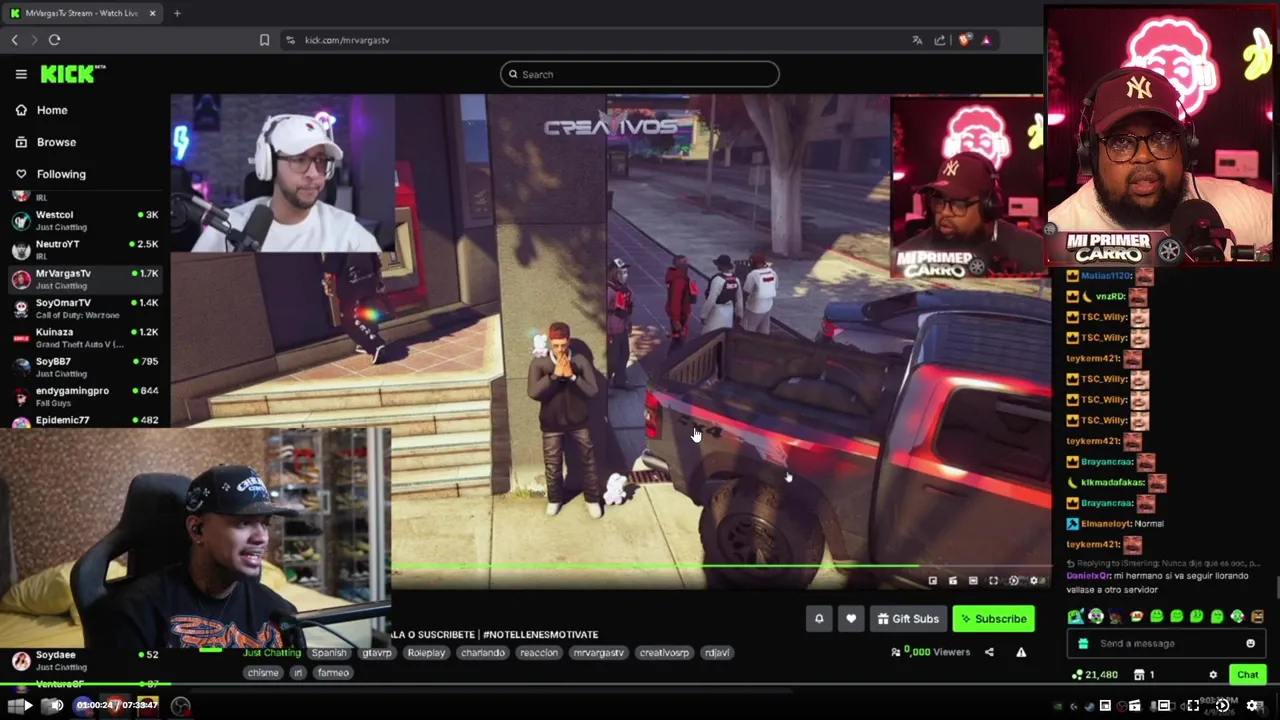Screen dimensions: 1280x720
Task: Select the charlando tag
Action: 483,653
